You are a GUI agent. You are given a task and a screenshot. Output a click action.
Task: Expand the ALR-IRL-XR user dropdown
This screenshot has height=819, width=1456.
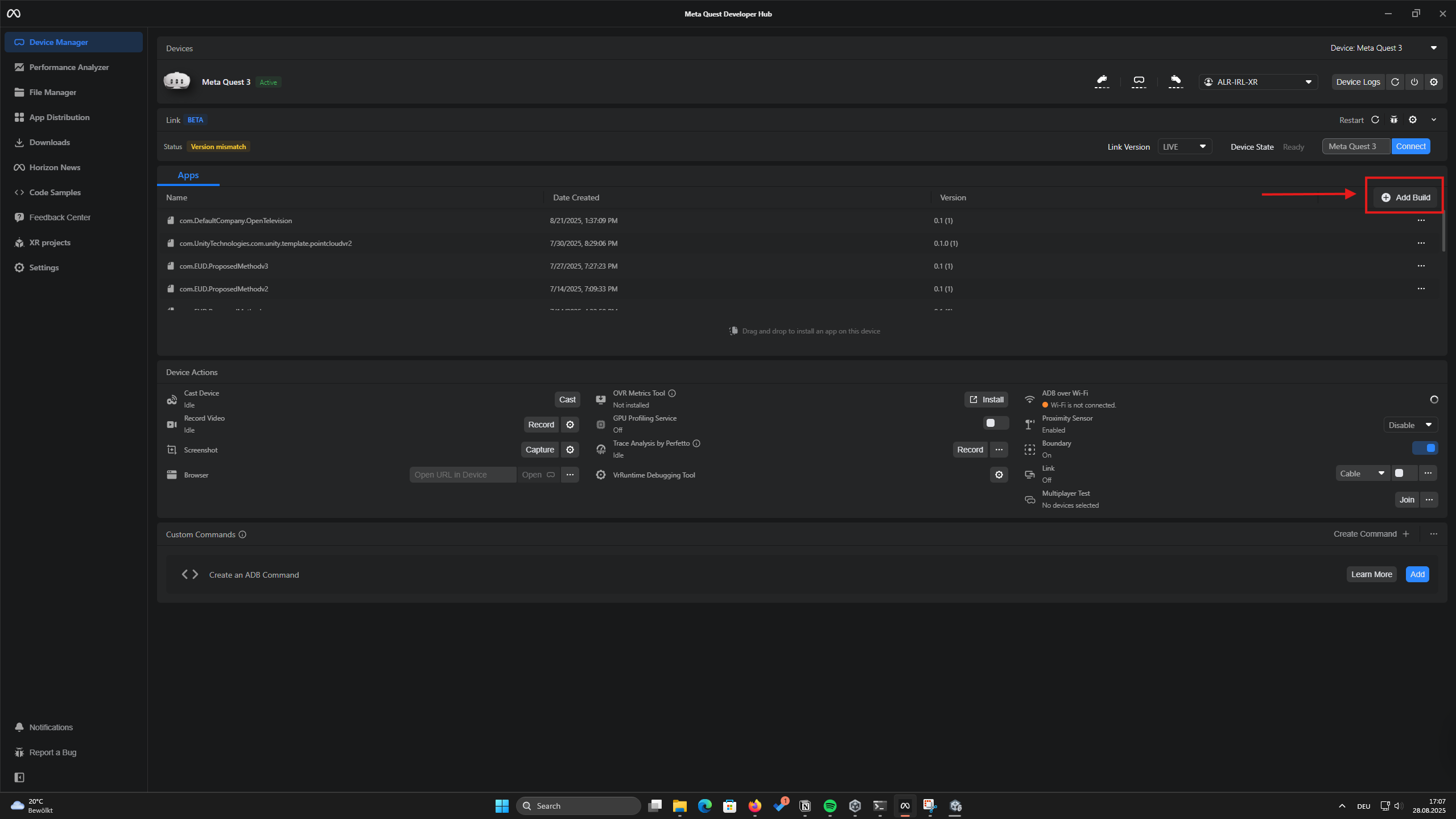(x=1258, y=82)
